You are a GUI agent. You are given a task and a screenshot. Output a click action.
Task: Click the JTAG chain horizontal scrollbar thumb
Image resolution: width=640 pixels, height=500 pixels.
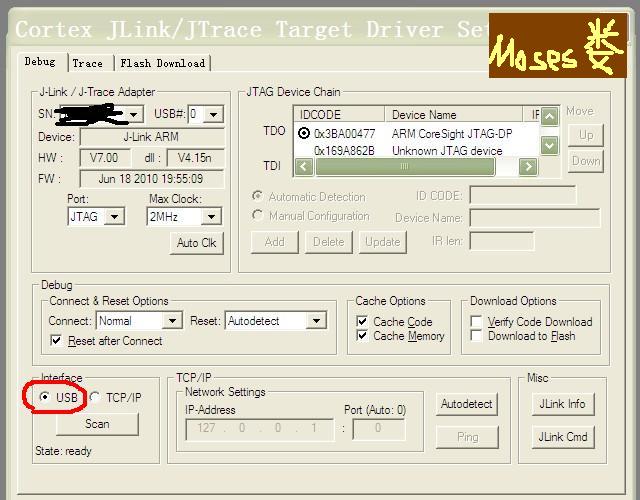[x=405, y=167]
